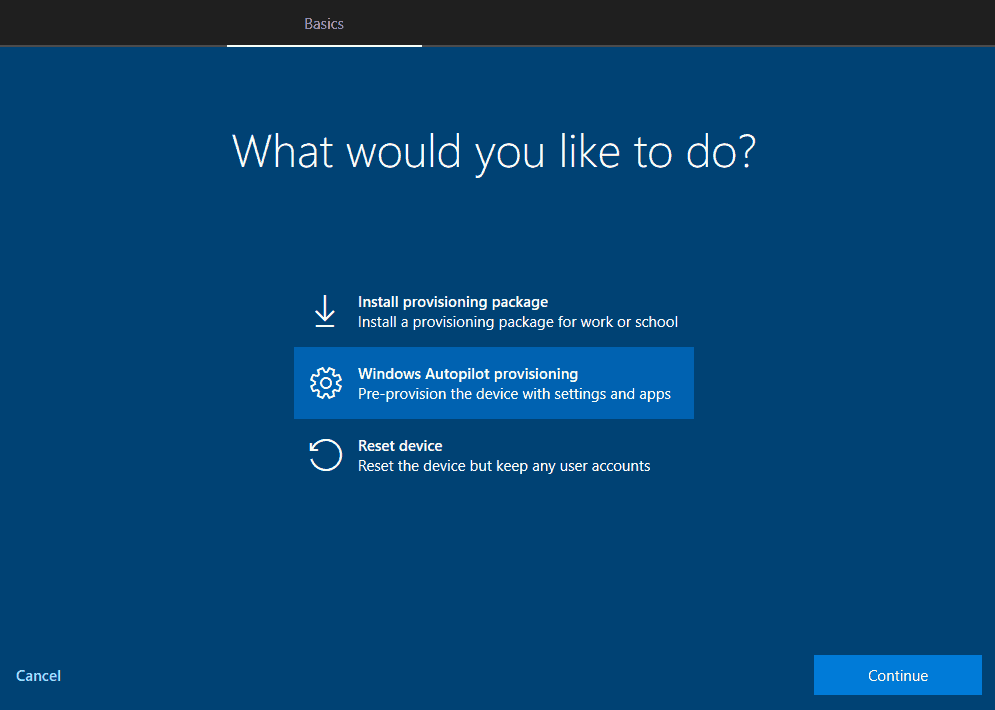Screen dimensions: 995x710
Task: Click 'Pre-provision the device with settings and apps'
Action: [x=514, y=394]
